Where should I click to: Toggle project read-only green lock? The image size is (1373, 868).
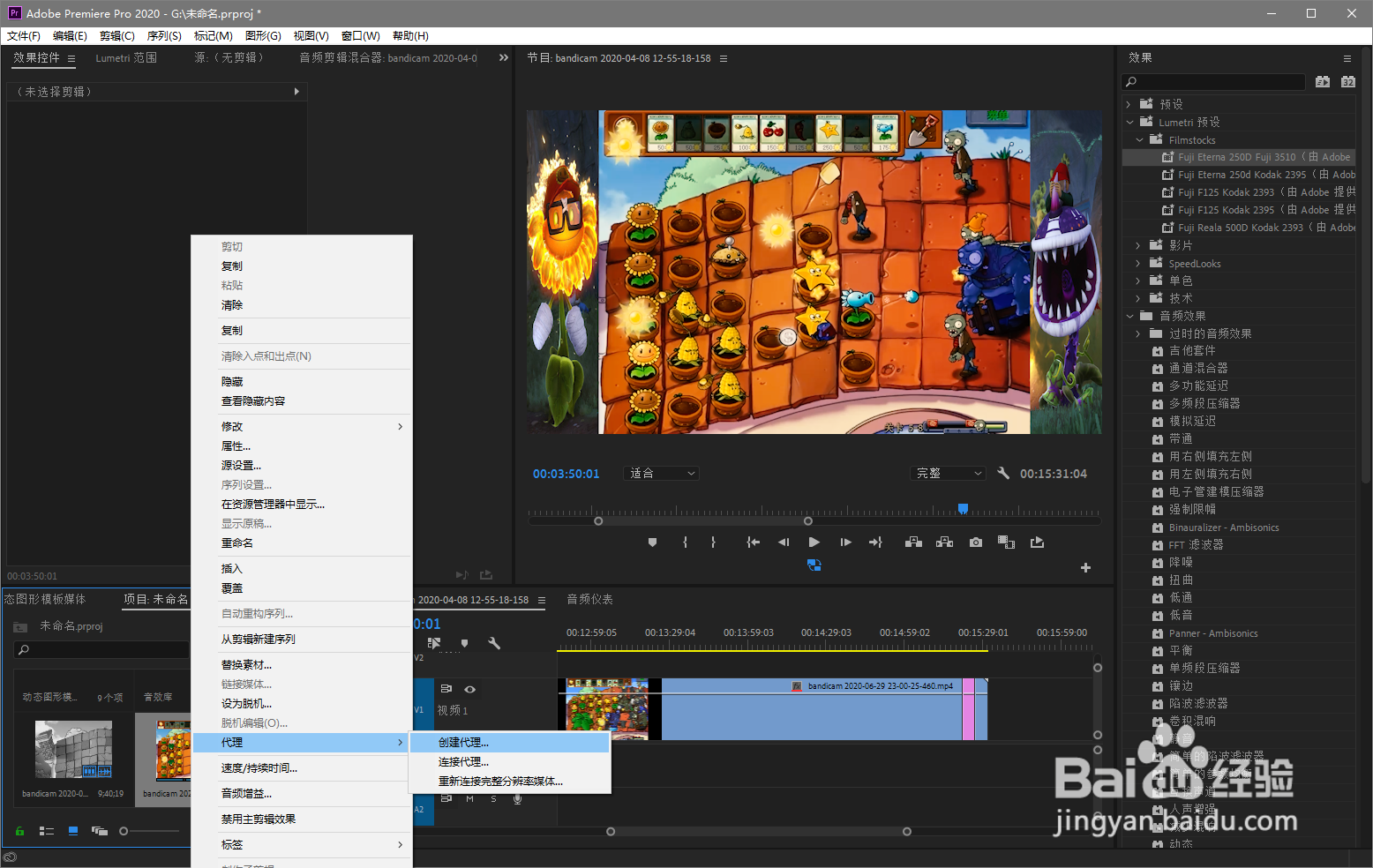pos(19,831)
